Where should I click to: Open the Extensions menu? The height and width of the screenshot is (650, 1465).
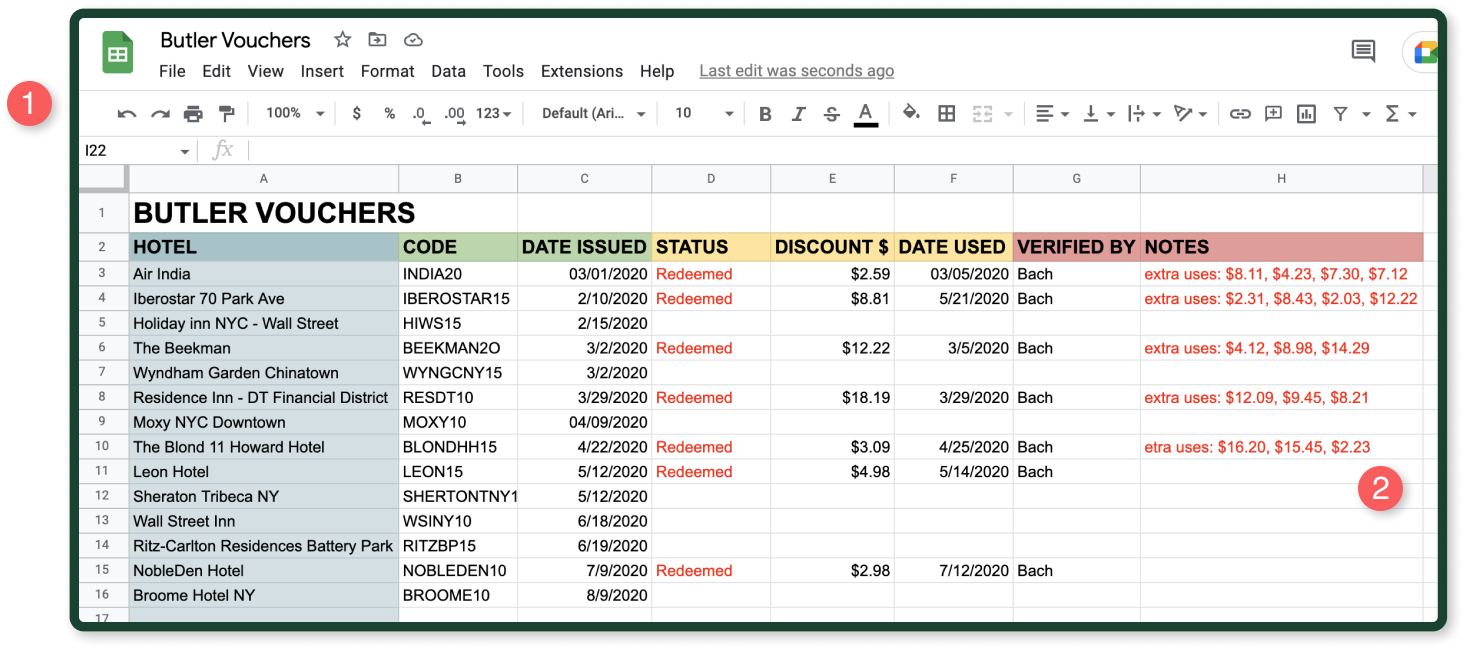582,71
